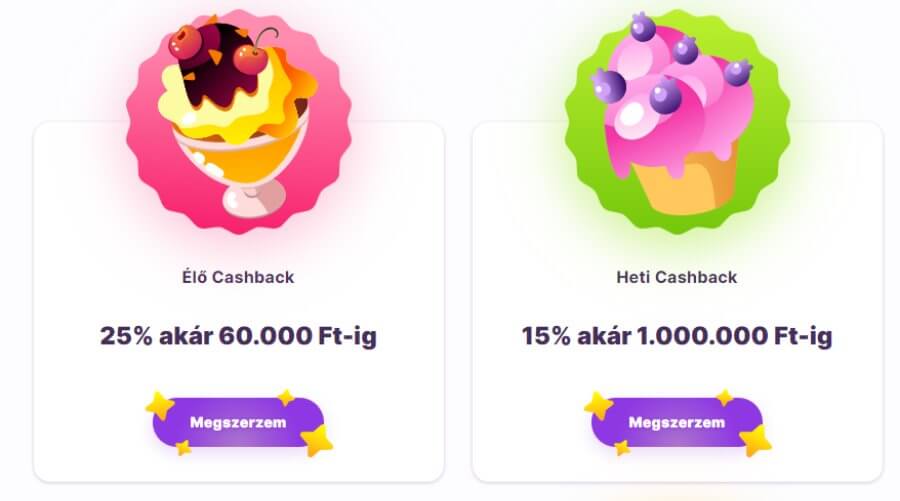Claim the Heti Cashback via Megszerzem
The height and width of the screenshot is (501, 900).
tap(677, 422)
